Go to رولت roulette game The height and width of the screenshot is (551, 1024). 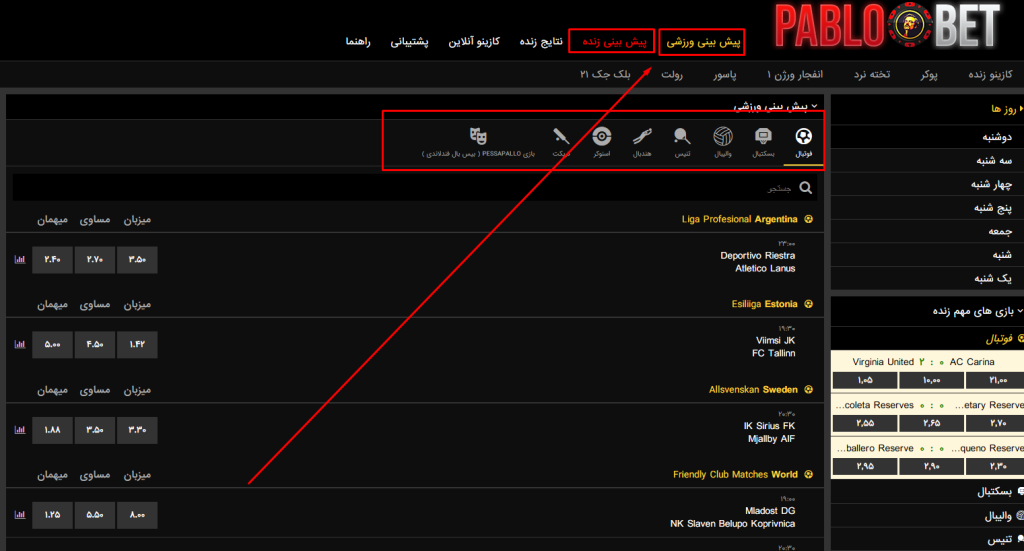(672, 75)
